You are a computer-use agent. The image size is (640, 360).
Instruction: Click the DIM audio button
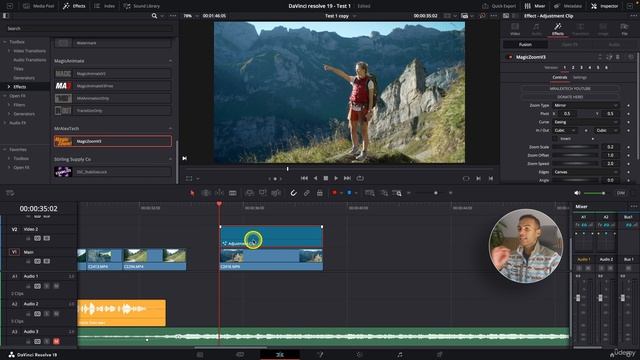[x=621, y=193]
